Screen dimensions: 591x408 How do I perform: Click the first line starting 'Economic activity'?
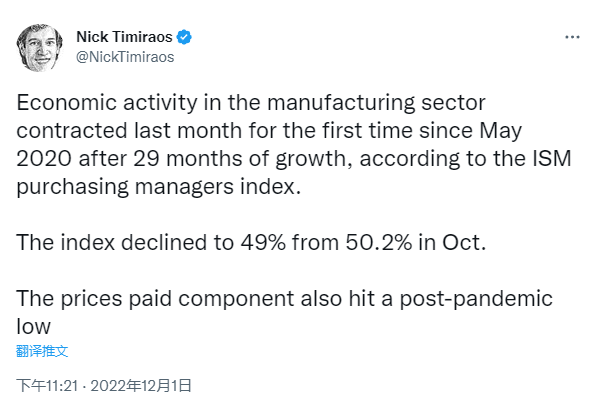pos(251,103)
